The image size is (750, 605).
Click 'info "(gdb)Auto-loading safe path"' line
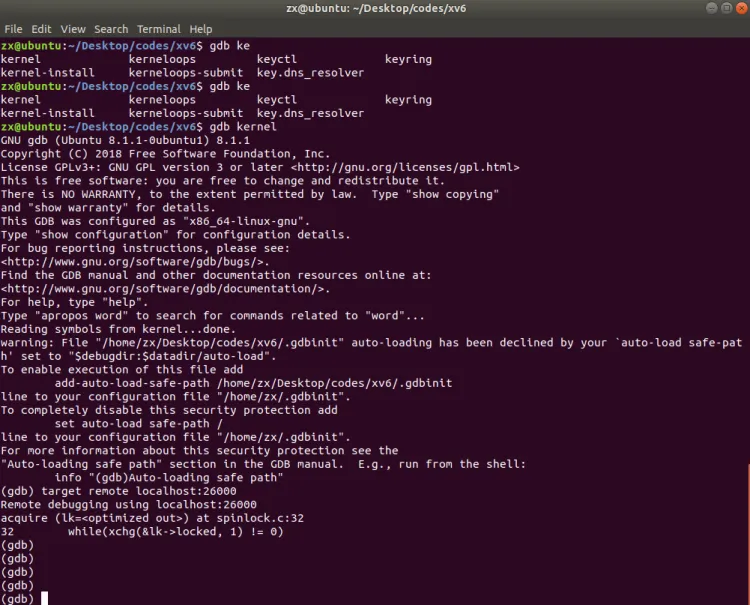tap(169, 478)
